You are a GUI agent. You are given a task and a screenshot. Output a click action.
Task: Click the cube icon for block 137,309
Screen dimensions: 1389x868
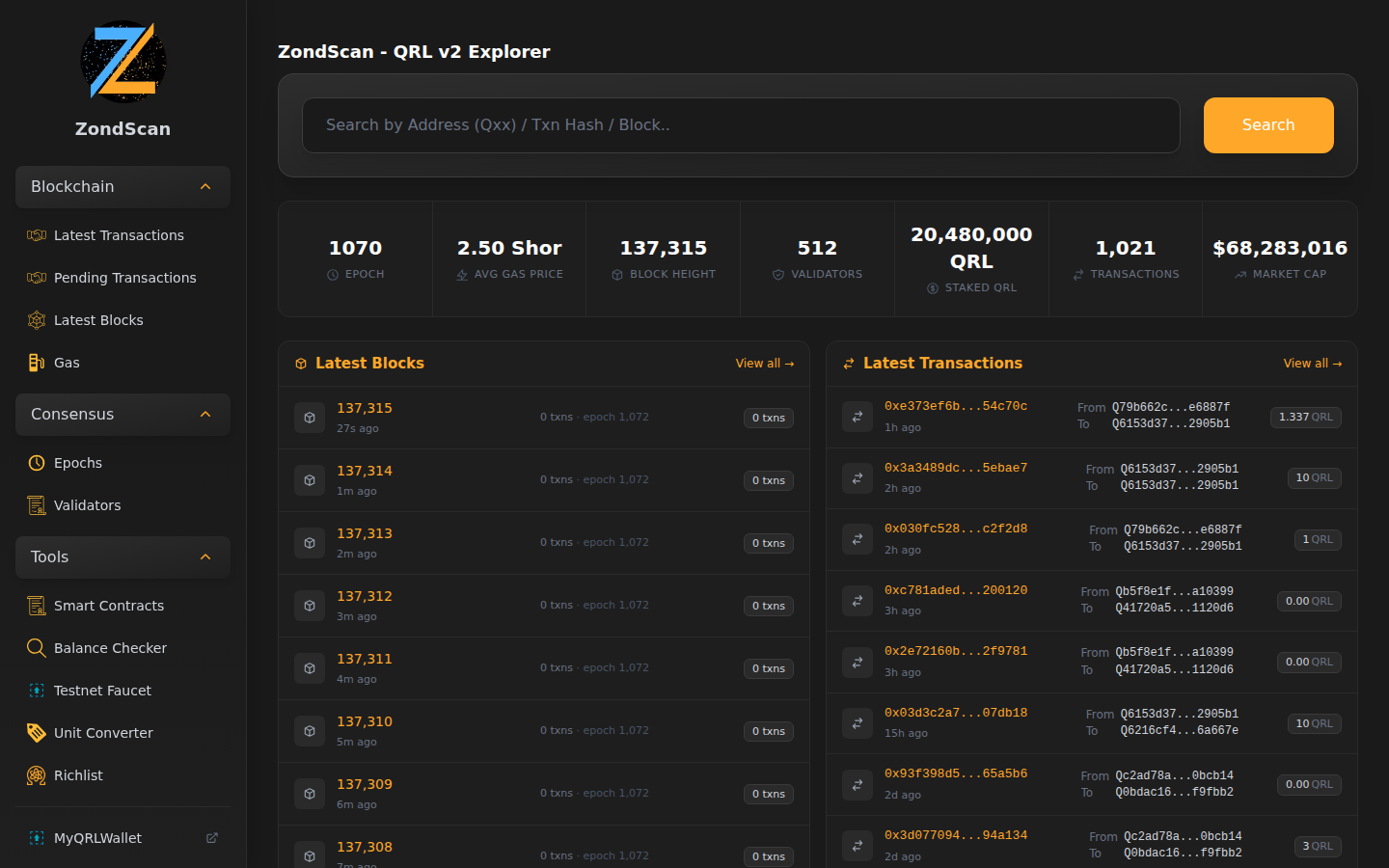(x=310, y=794)
